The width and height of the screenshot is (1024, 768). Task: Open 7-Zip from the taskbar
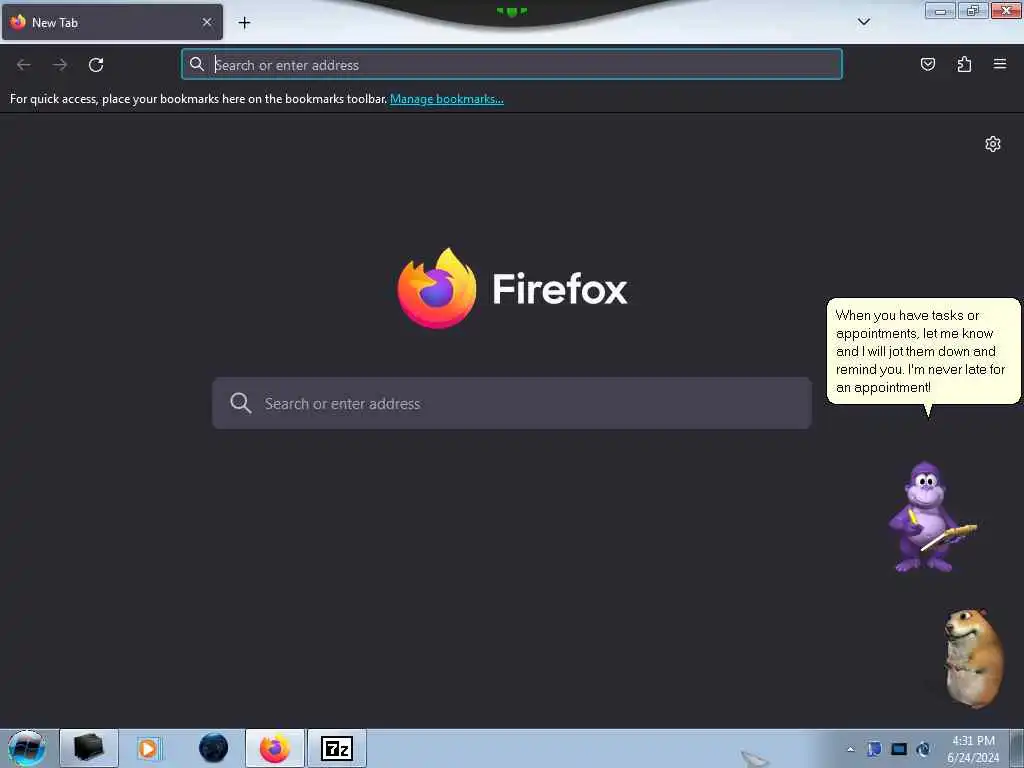[337, 748]
